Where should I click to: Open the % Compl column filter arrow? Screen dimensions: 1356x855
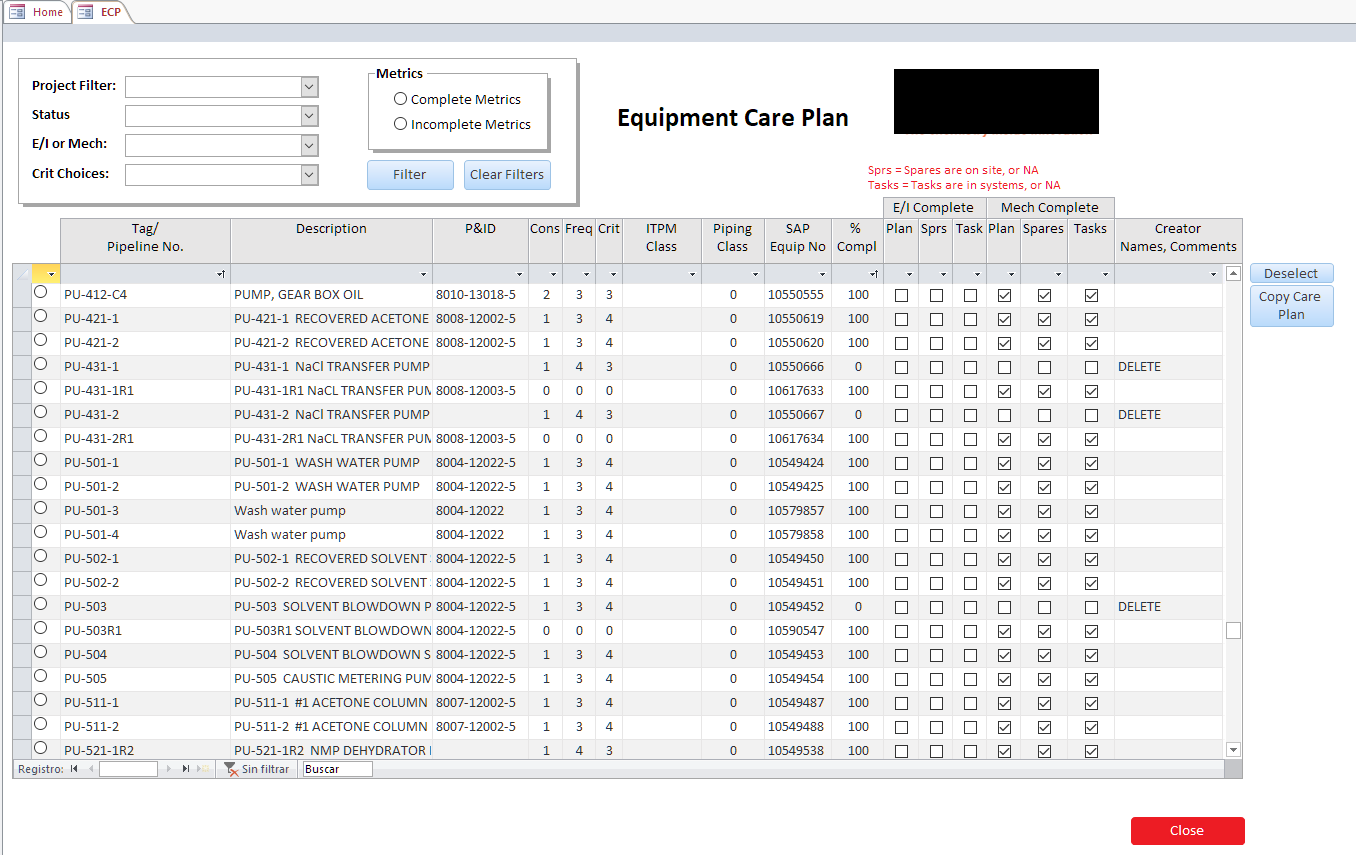[x=873, y=274]
